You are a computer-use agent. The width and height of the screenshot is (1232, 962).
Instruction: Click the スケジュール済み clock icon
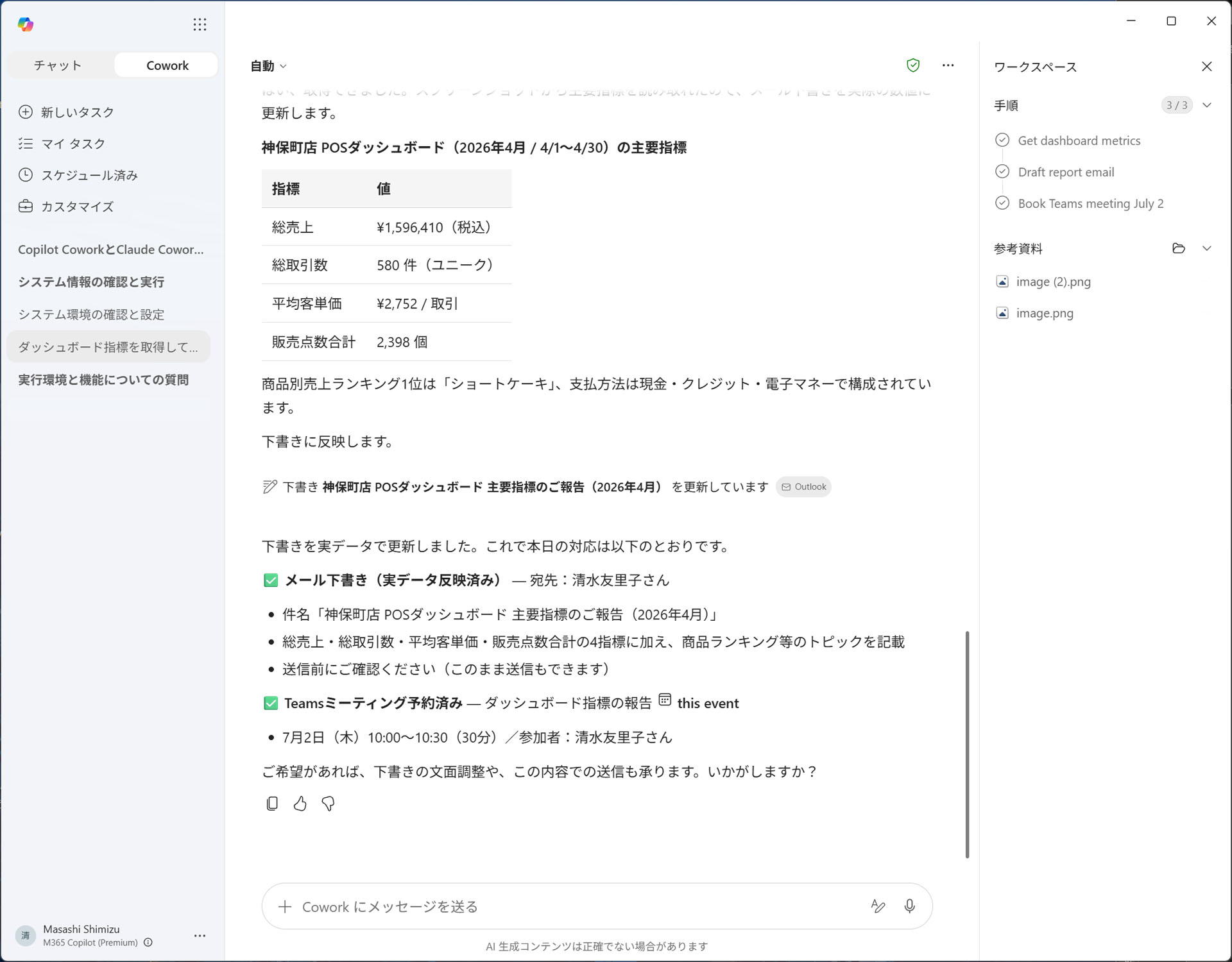pyautogui.click(x=26, y=174)
